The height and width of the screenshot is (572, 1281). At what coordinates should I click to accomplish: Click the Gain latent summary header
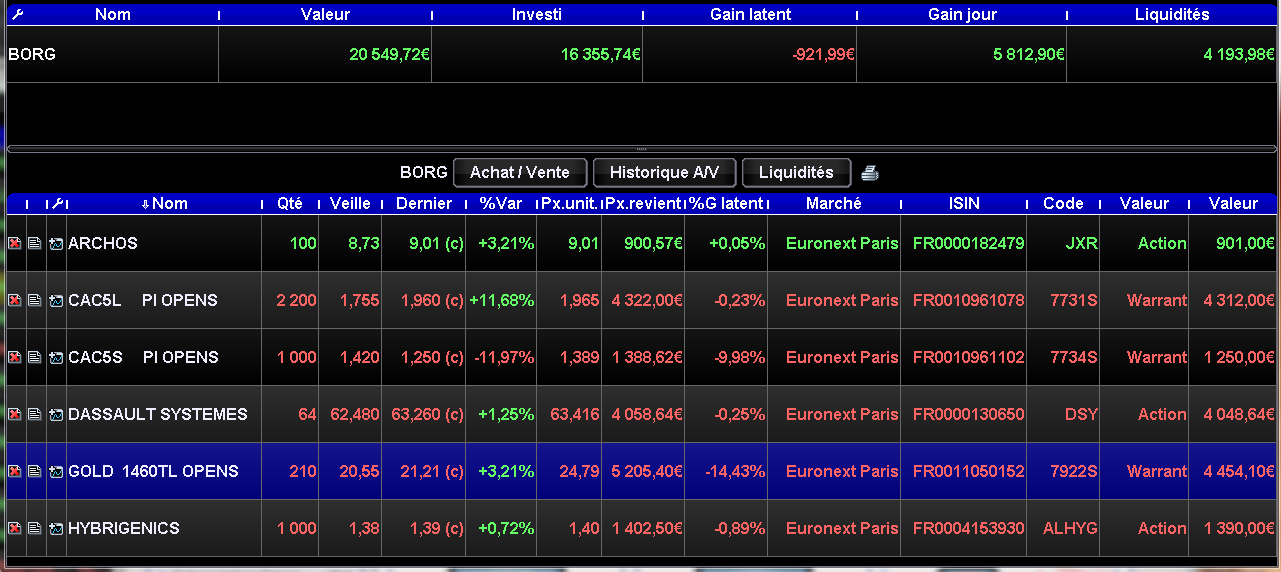[750, 14]
